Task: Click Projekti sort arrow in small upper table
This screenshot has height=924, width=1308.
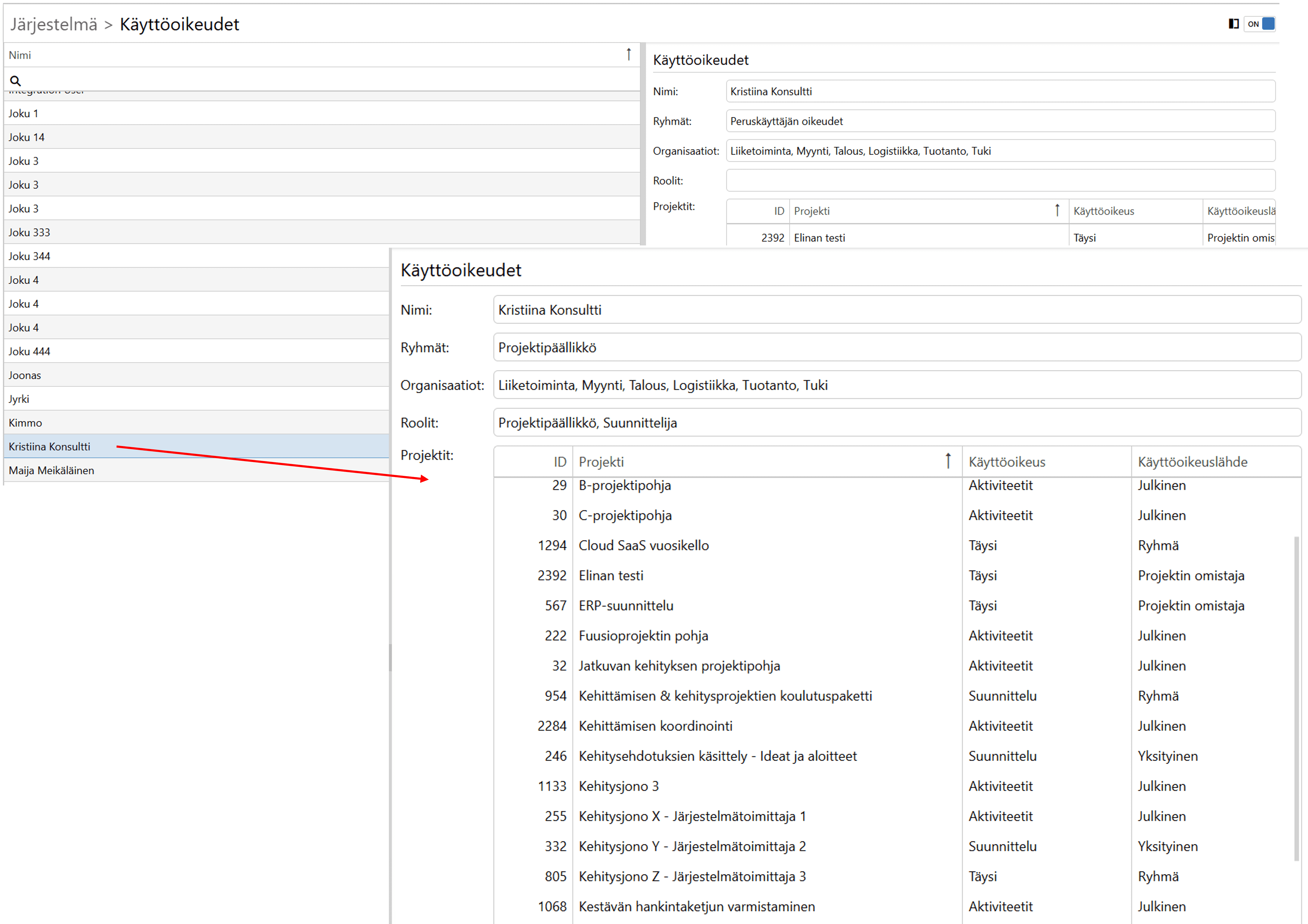Action: (x=1057, y=211)
